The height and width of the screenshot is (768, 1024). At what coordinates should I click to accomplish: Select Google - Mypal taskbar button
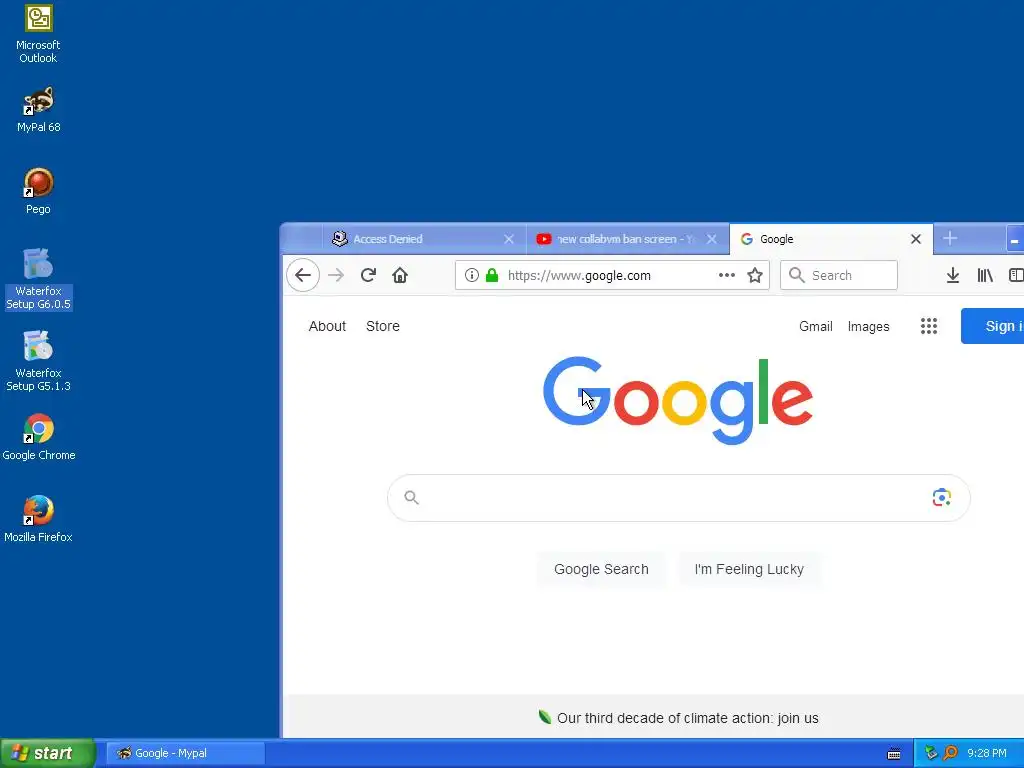(185, 753)
